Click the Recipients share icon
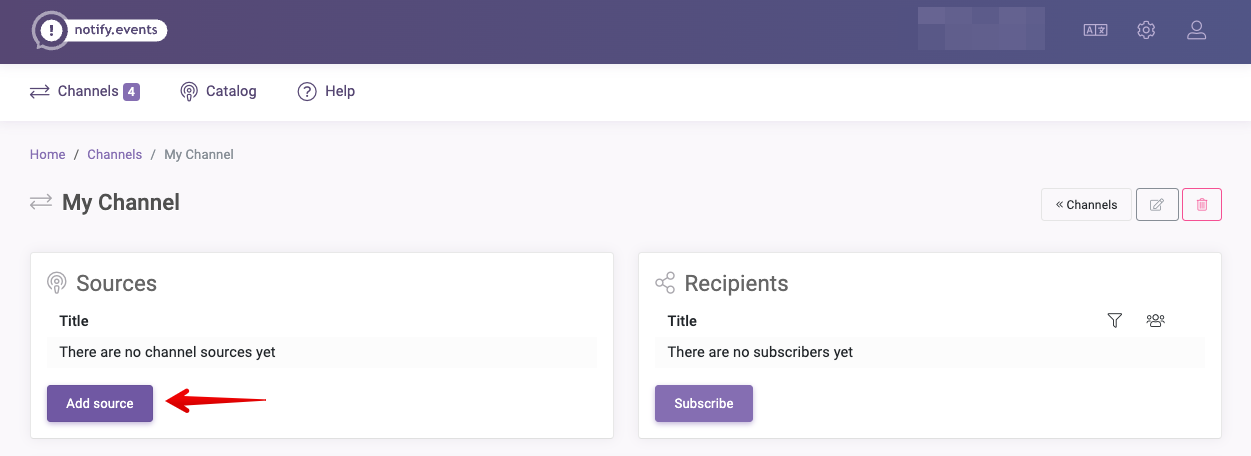This screenshot has height=456, width=1251. pos(665,283)
